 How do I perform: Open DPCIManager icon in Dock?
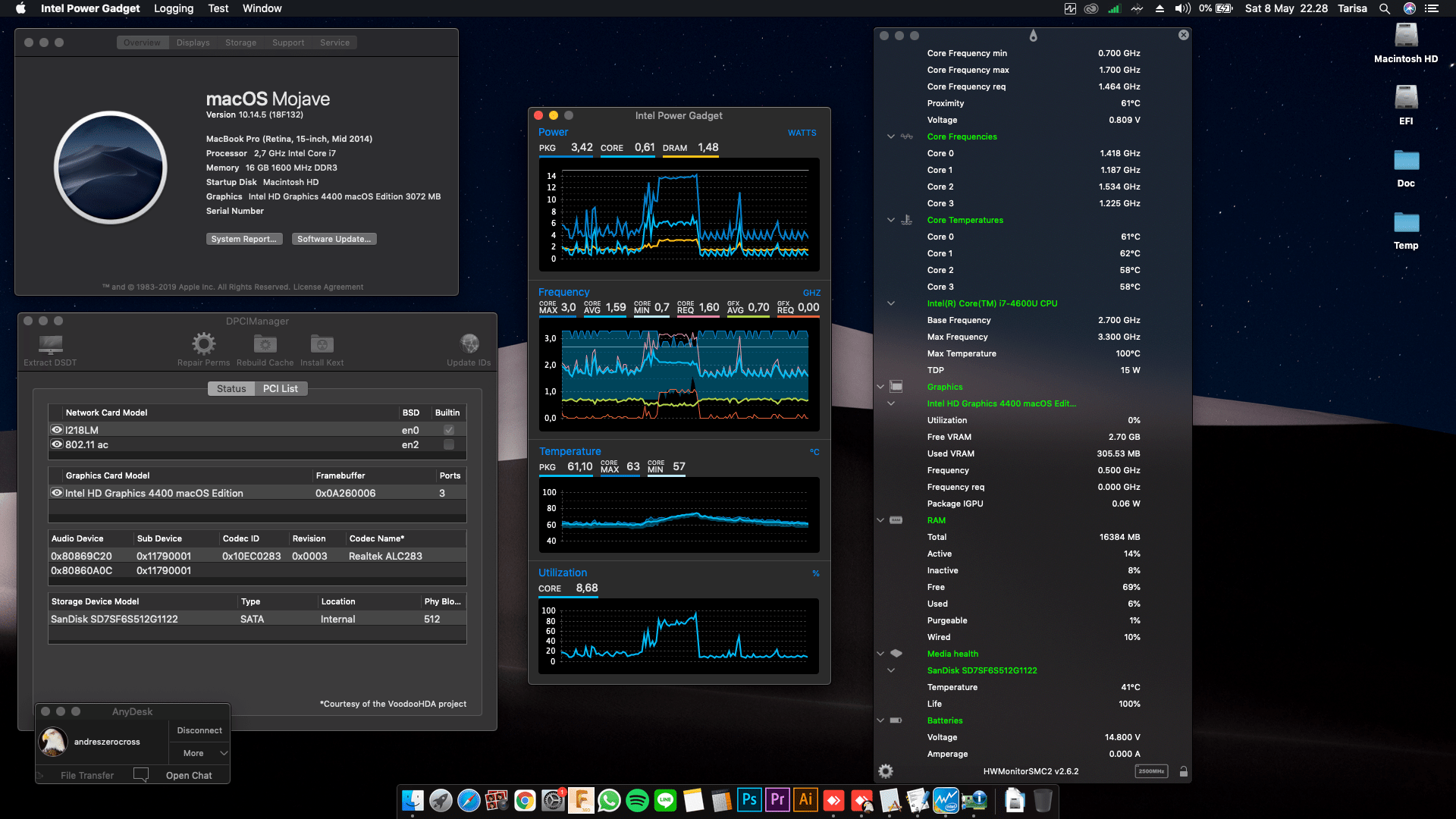[x=974, y=801]
